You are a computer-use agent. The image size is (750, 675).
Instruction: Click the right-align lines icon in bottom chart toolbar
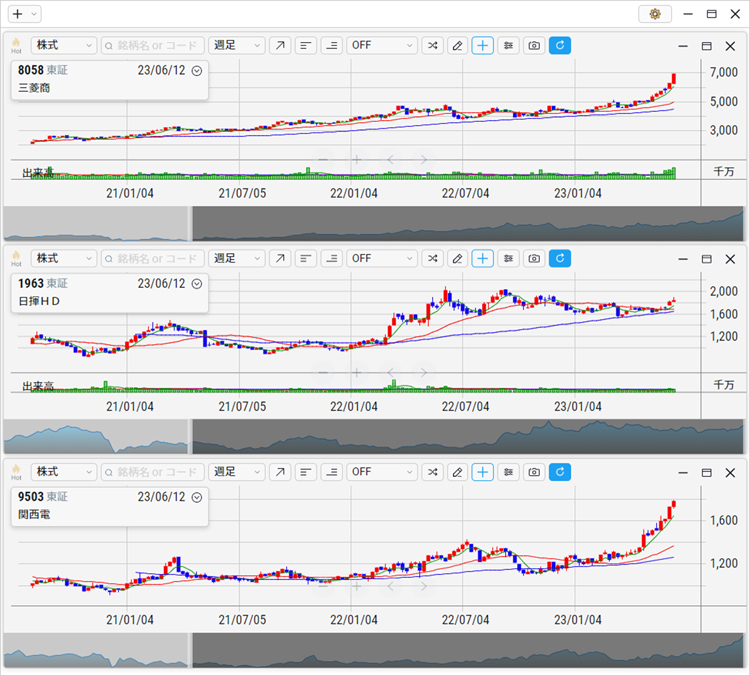pos(331,471)
